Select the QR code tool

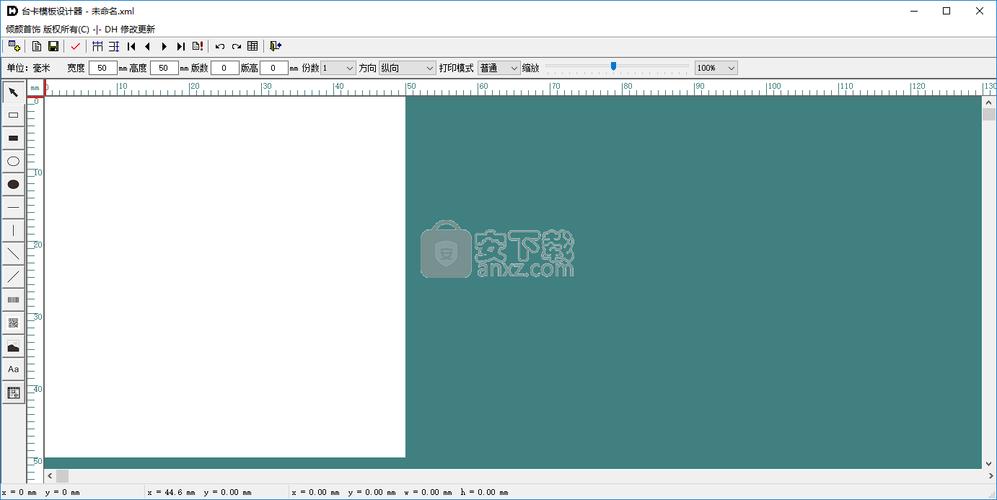[13, 323]
